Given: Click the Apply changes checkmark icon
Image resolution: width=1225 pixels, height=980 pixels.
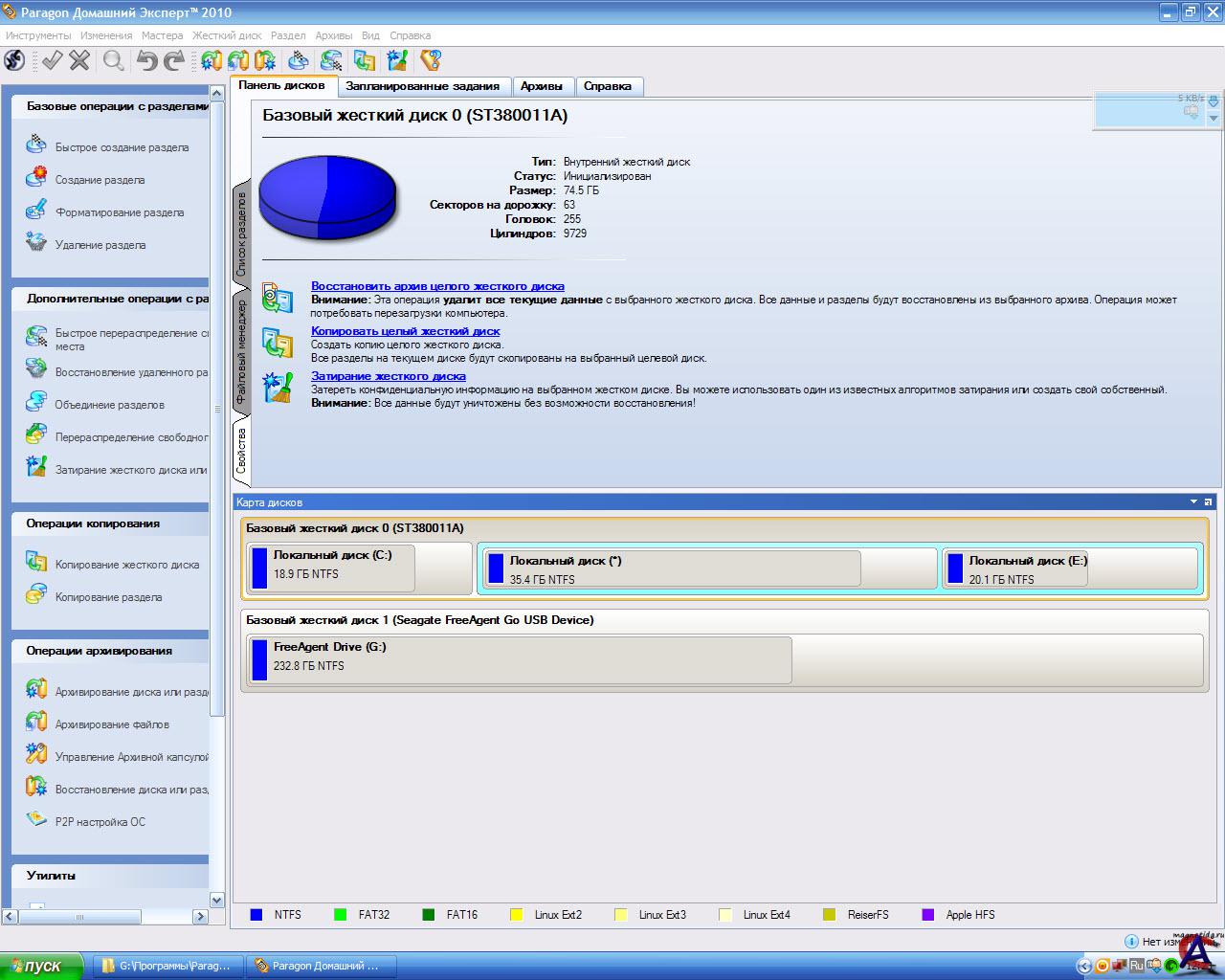Looking at the screenshot, I should pyautogui.click(x=52, y=61).
